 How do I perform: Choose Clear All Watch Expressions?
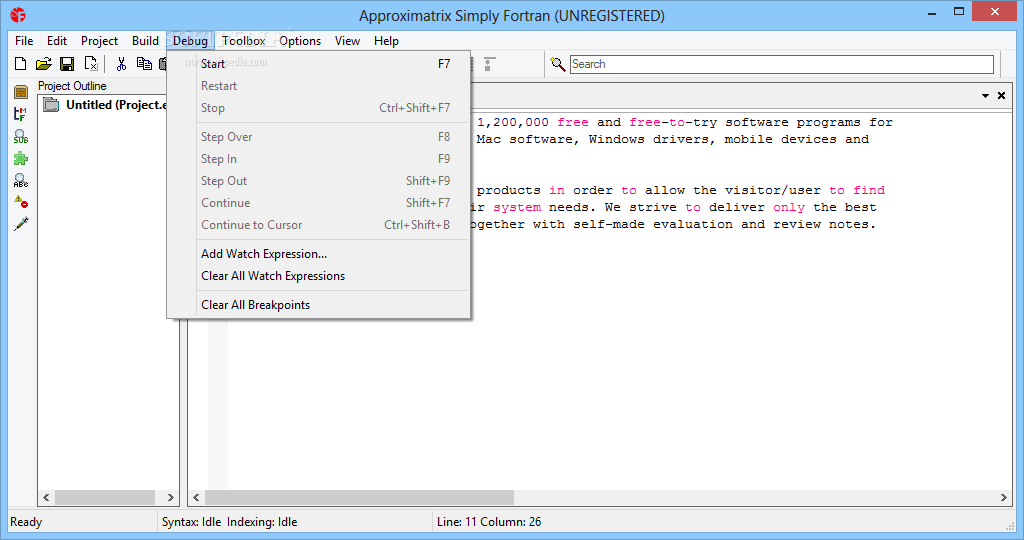coord(319,276)
